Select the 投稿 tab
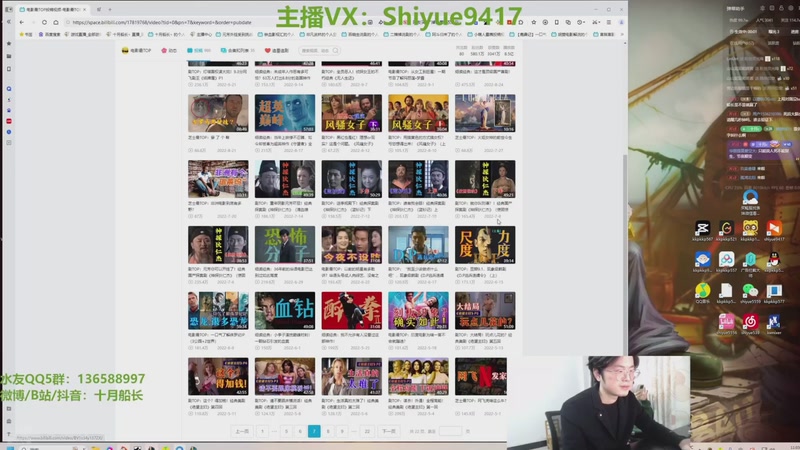 [x=198, y=51]
